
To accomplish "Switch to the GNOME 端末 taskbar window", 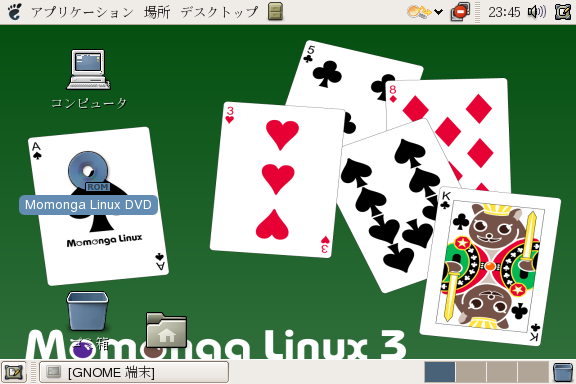I will (x=134, y=372).
